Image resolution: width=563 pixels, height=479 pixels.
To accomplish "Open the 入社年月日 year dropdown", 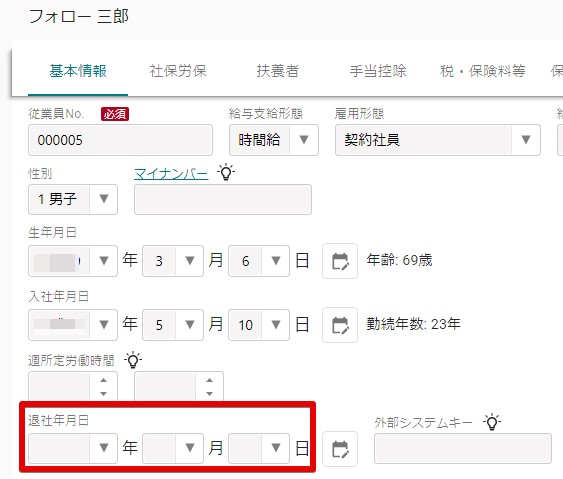I will click(x=73, y=325).
